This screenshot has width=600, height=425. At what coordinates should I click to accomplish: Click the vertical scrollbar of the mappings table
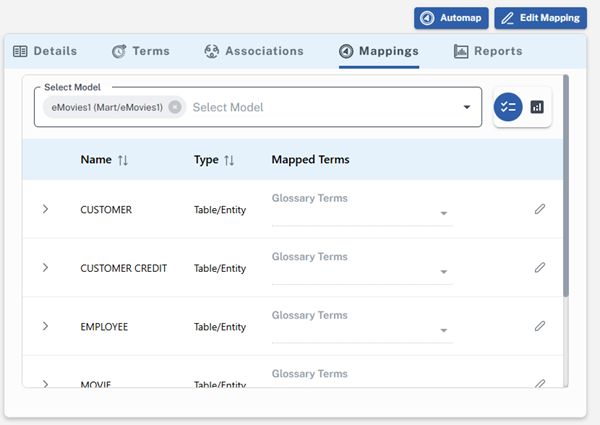pyautogui.click(x=566, y=185)
